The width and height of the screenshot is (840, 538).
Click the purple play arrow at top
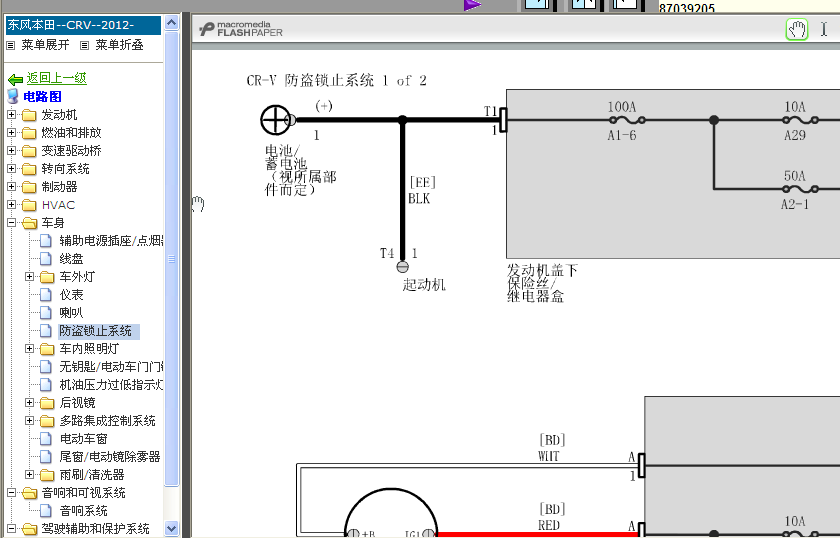472,5
